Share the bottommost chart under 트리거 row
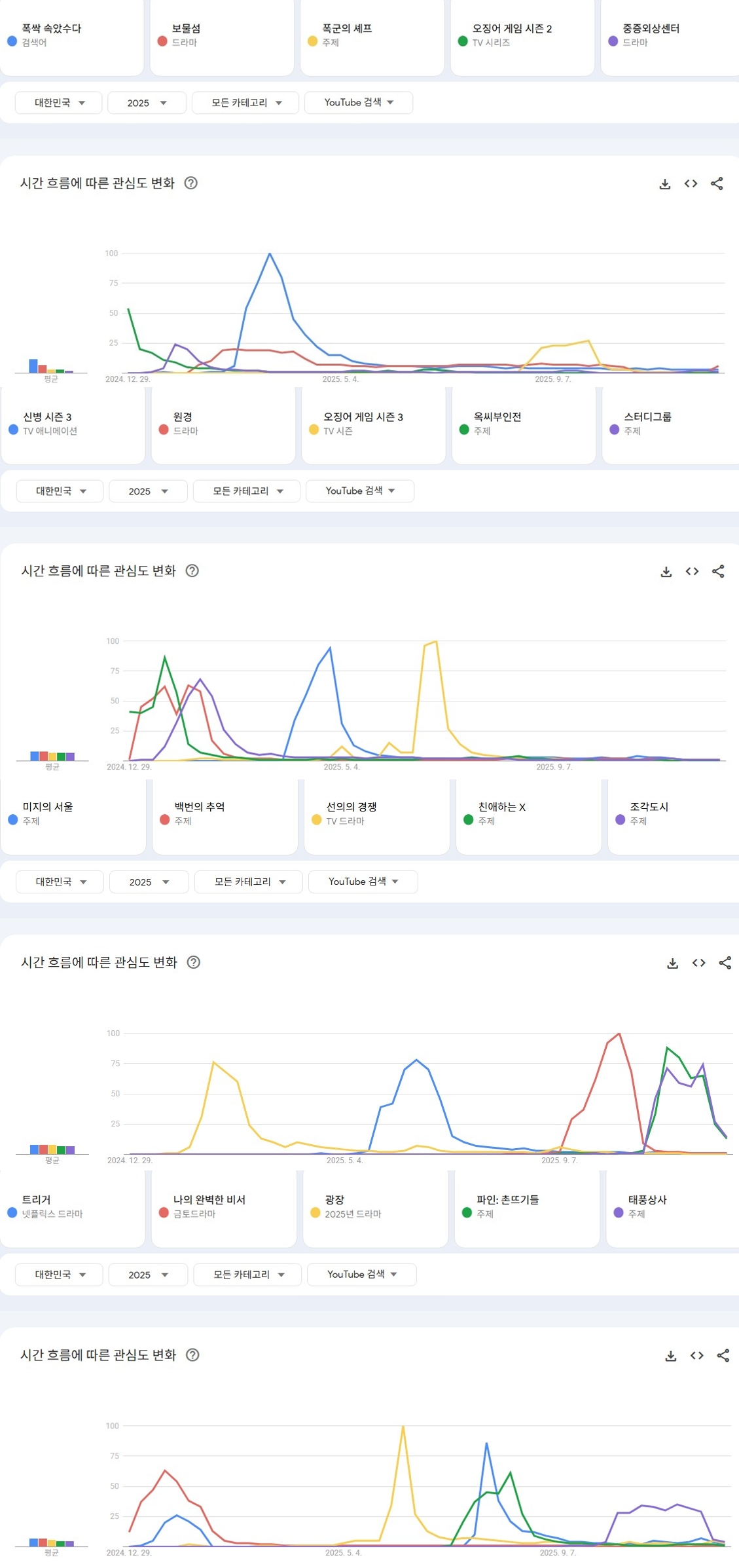 point(723,1356)
